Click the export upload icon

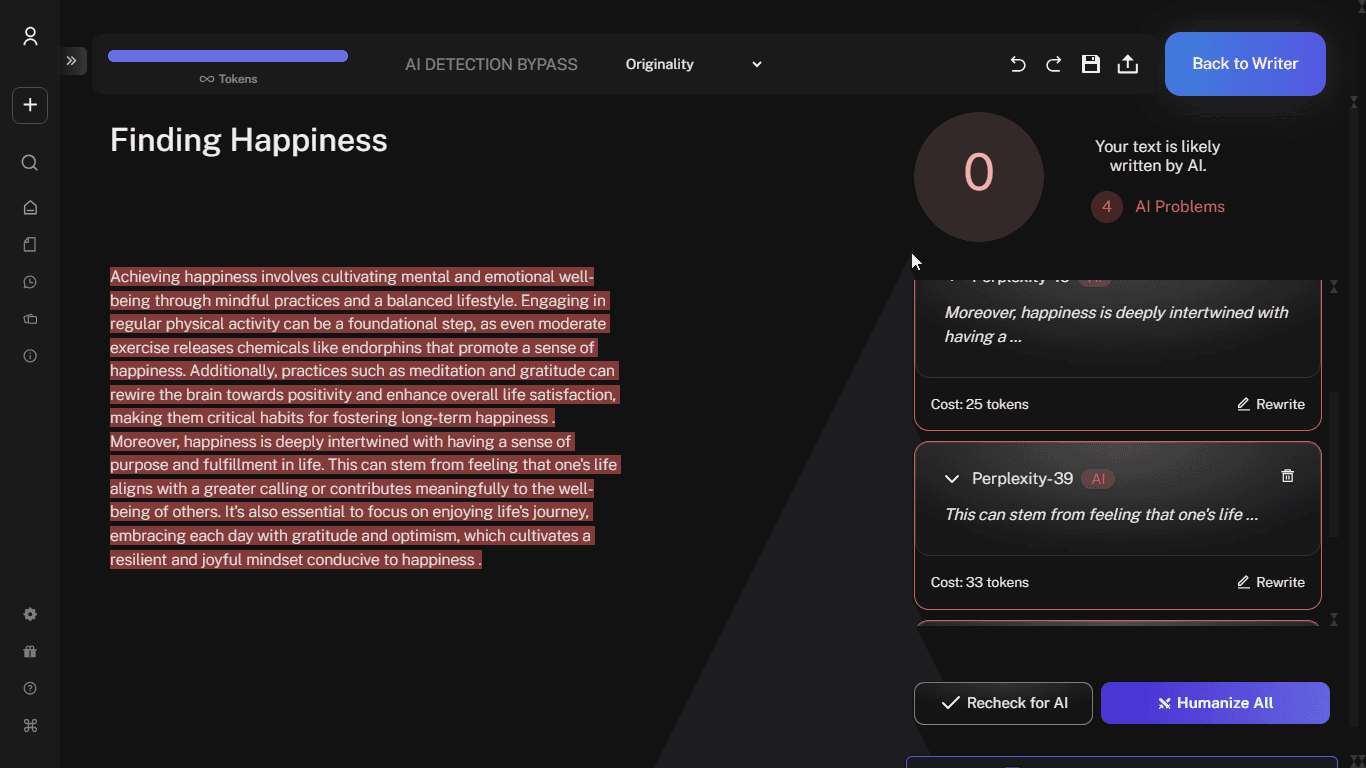coord(1127,64)
